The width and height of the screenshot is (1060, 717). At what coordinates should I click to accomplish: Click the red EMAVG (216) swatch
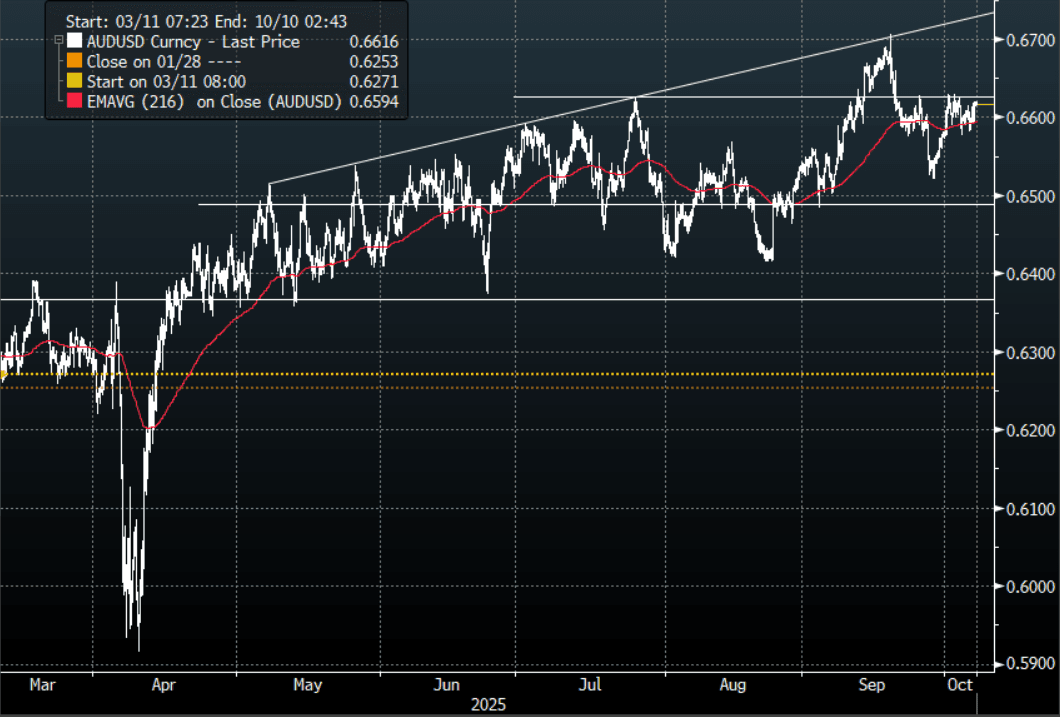74,101
